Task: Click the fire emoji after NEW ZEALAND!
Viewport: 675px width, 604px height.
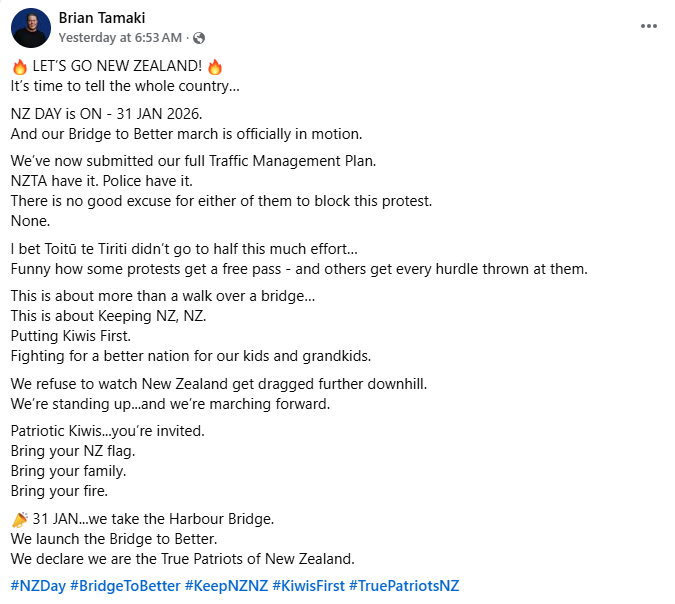Action: click(x=214, y=68)
